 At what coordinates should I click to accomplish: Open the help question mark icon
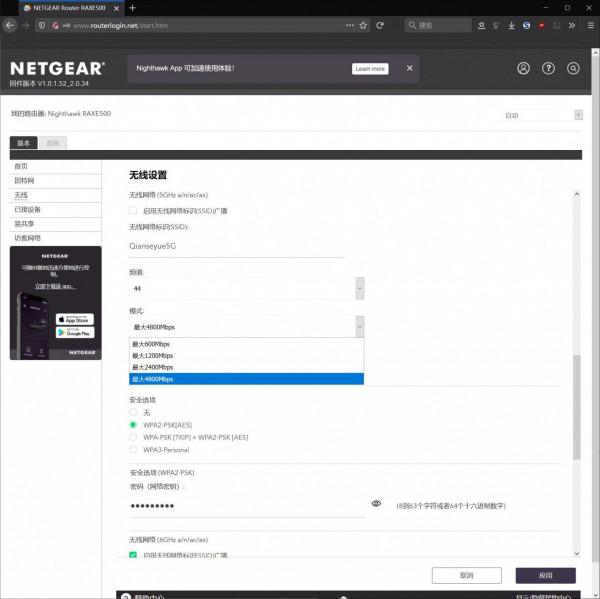548,69
